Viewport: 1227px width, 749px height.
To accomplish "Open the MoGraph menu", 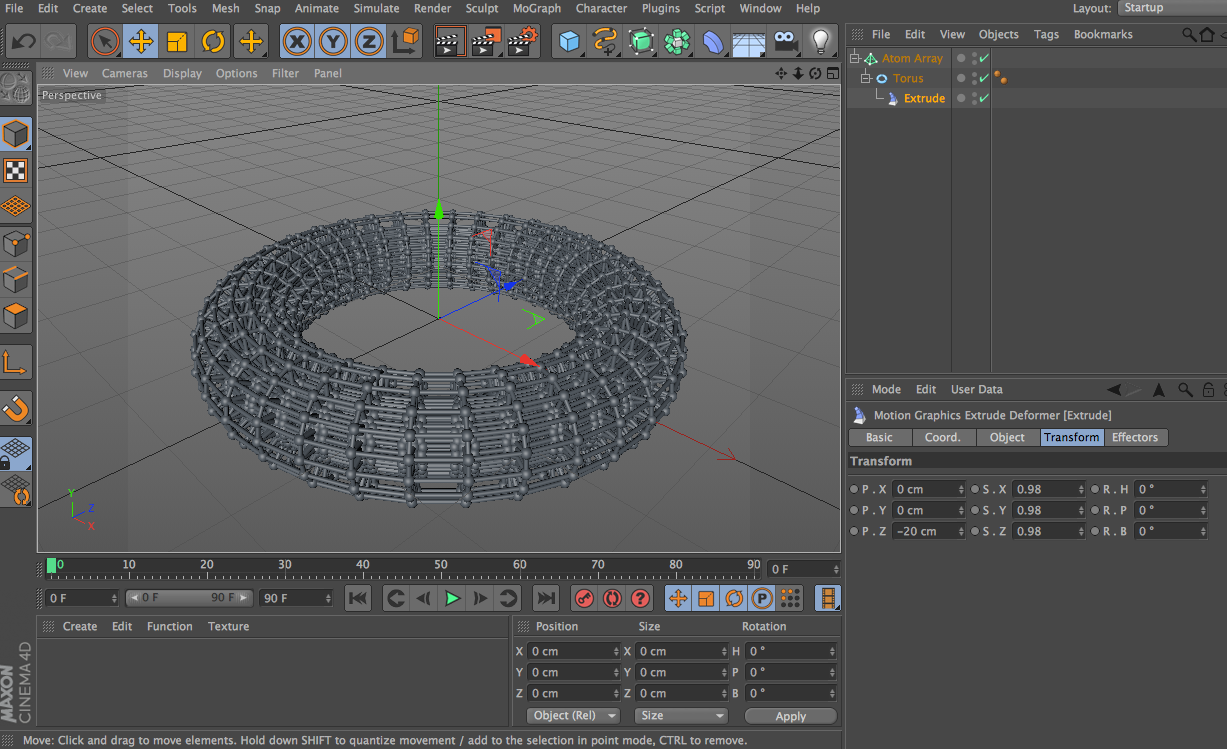I will [537, 8].
